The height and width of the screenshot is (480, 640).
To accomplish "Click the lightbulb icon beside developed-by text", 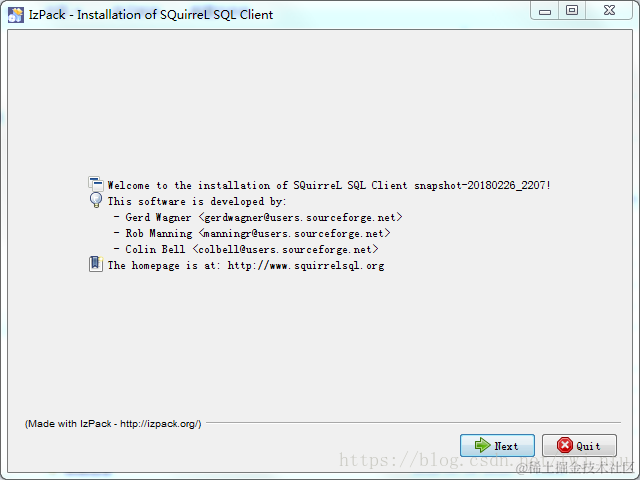I will [x=96, y=200].
